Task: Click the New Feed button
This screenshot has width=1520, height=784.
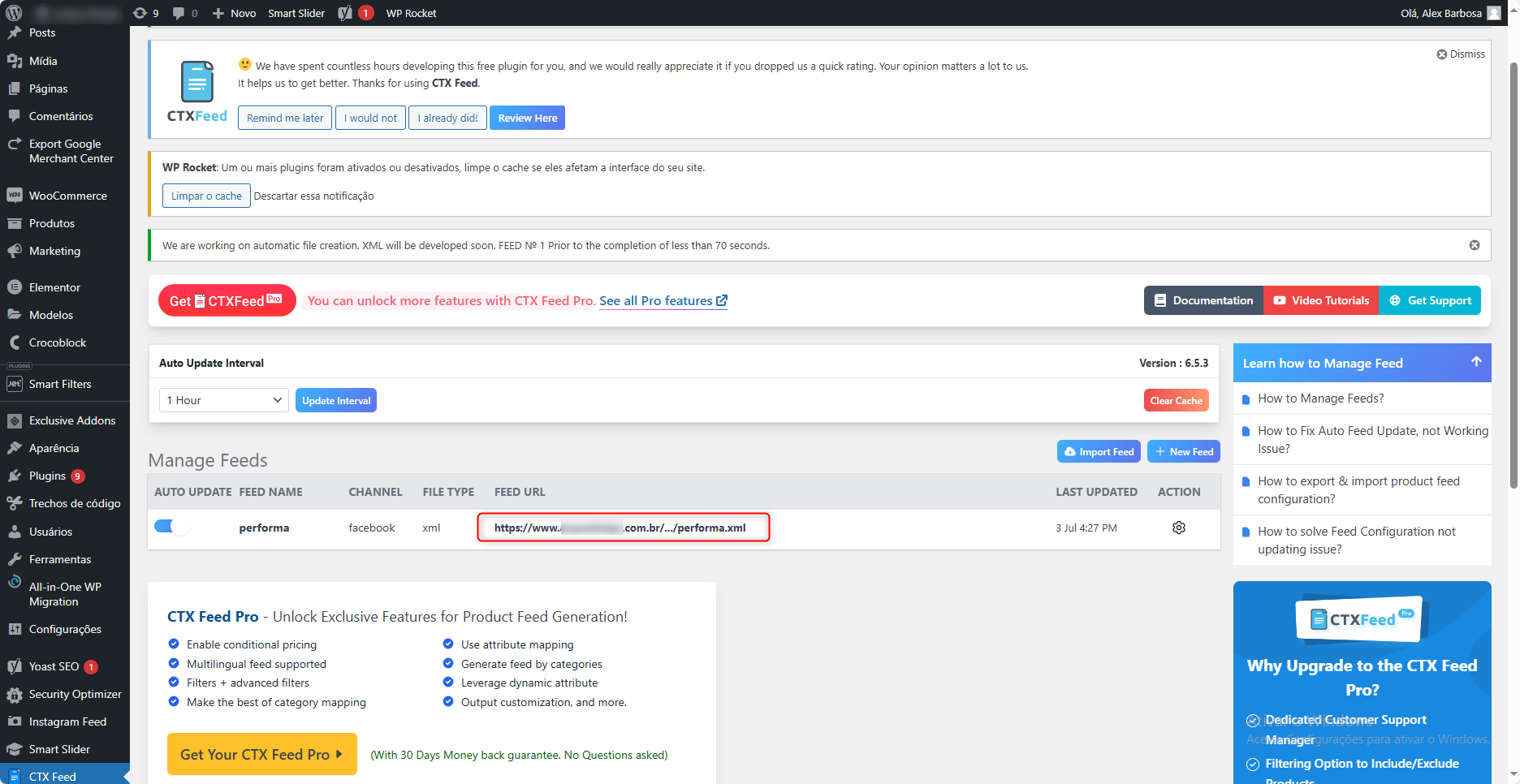Action: coord(1183,452)
